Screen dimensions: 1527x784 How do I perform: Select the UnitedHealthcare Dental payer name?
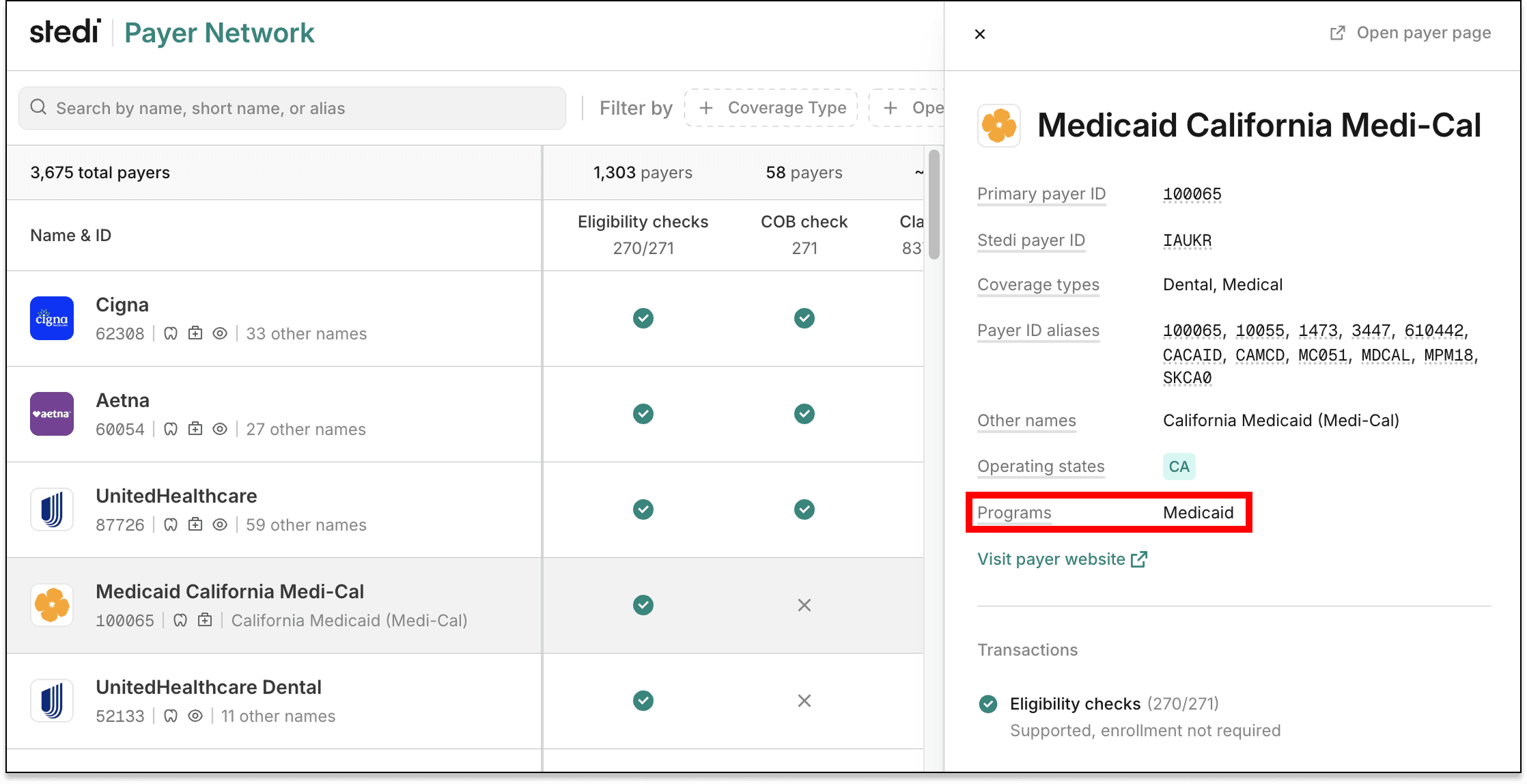(208, 687)
